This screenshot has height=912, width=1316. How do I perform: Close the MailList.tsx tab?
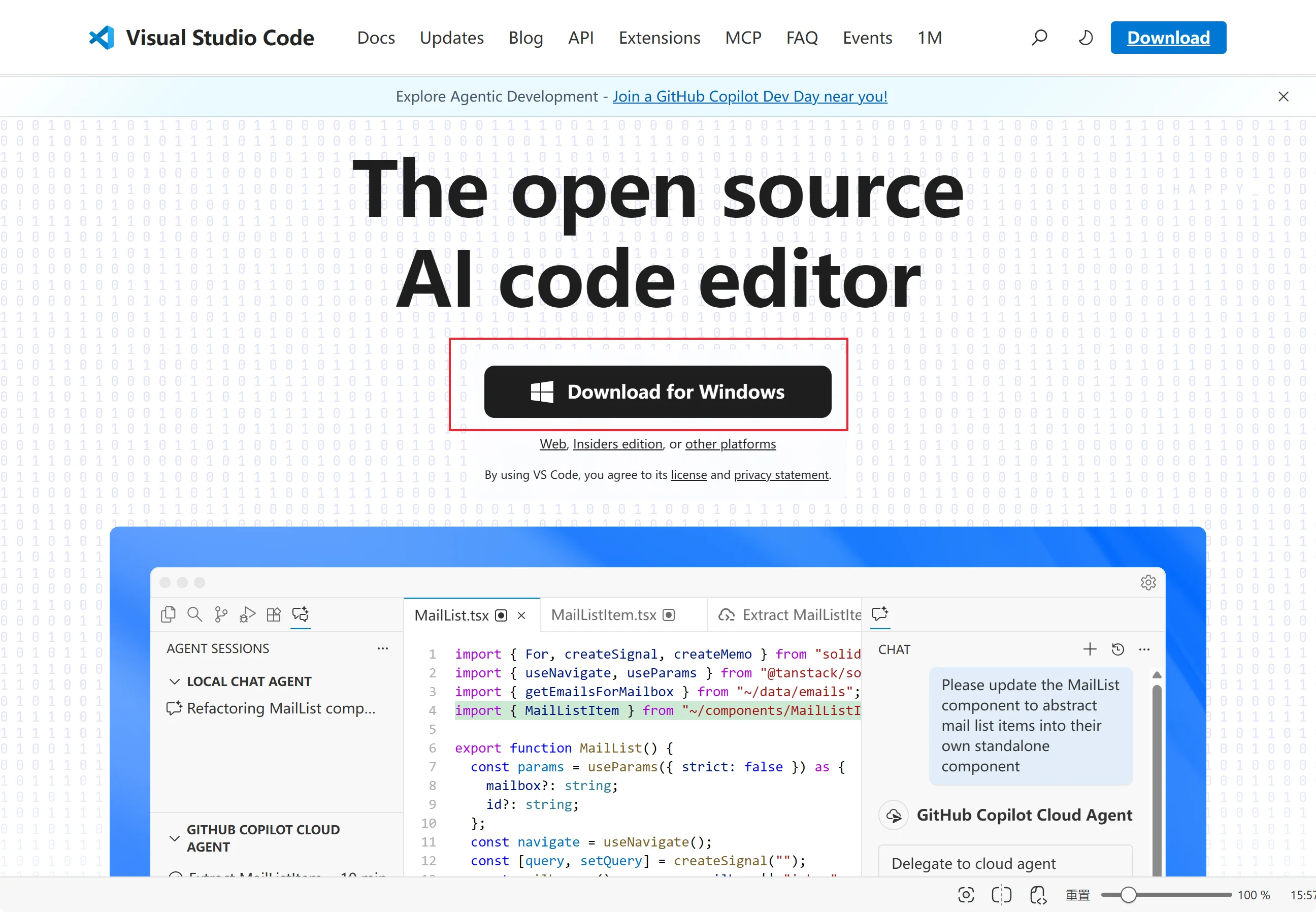click(521, 615)
